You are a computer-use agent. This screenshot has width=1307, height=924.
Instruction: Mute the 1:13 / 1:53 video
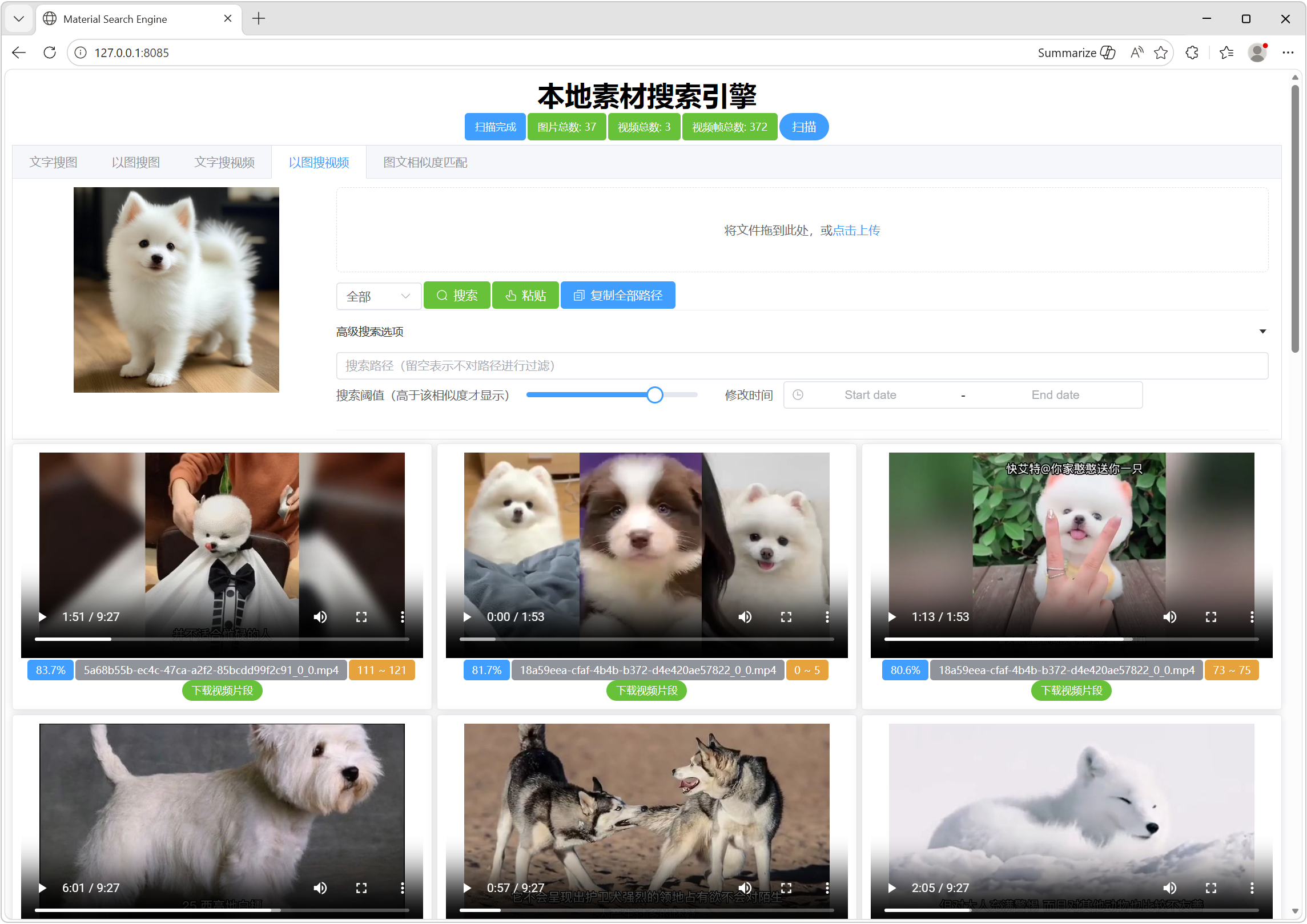pyautogui.click(x=1170, y=617)
